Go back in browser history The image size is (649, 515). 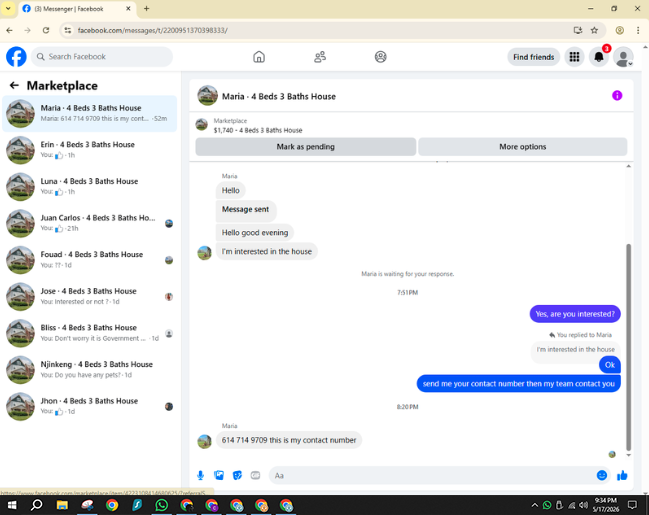pos(9,30)
